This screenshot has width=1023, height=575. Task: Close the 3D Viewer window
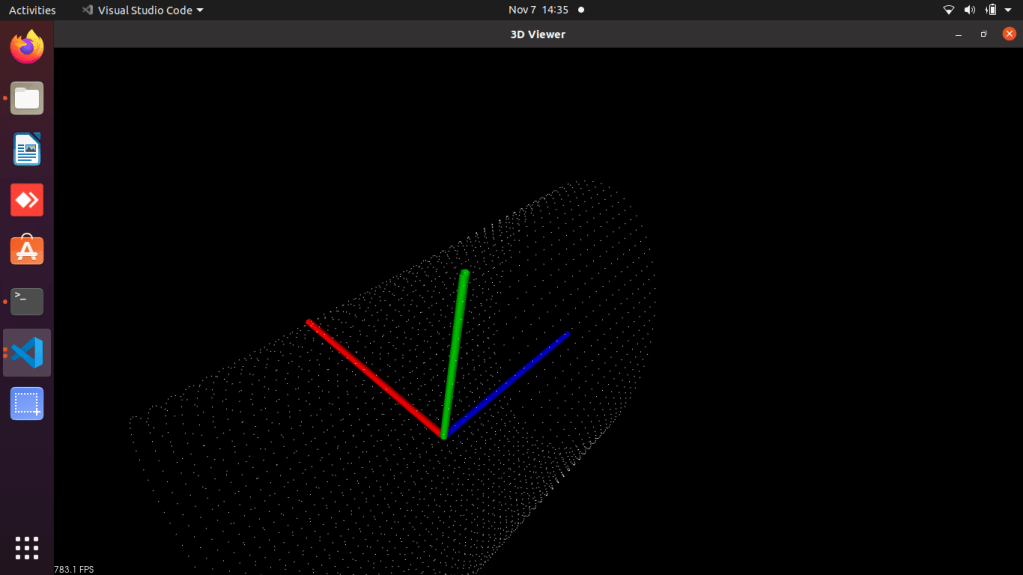[x=1009, y=34]
